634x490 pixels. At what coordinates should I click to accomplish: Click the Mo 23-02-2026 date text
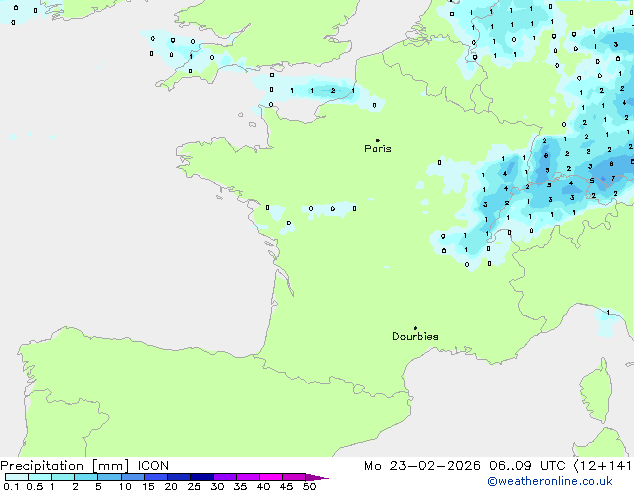(422, 466)
